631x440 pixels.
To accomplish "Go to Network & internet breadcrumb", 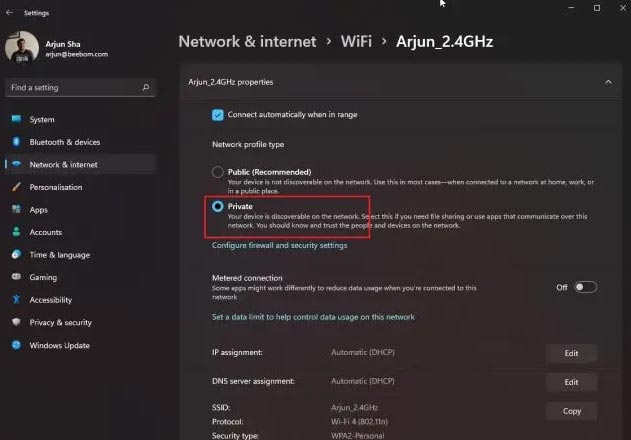I will [x=247, y=41].
